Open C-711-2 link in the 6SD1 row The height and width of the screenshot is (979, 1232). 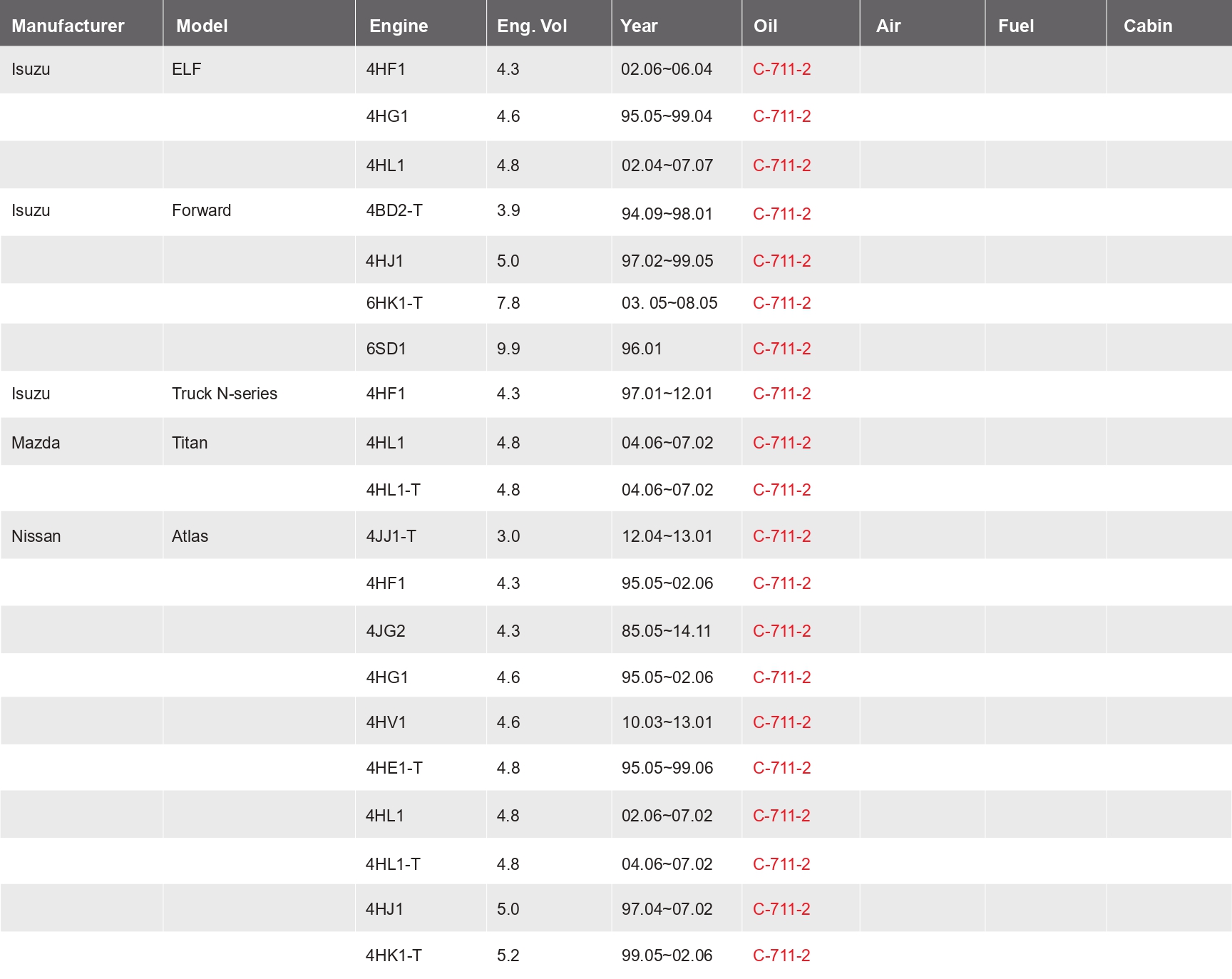pos(782,349)
